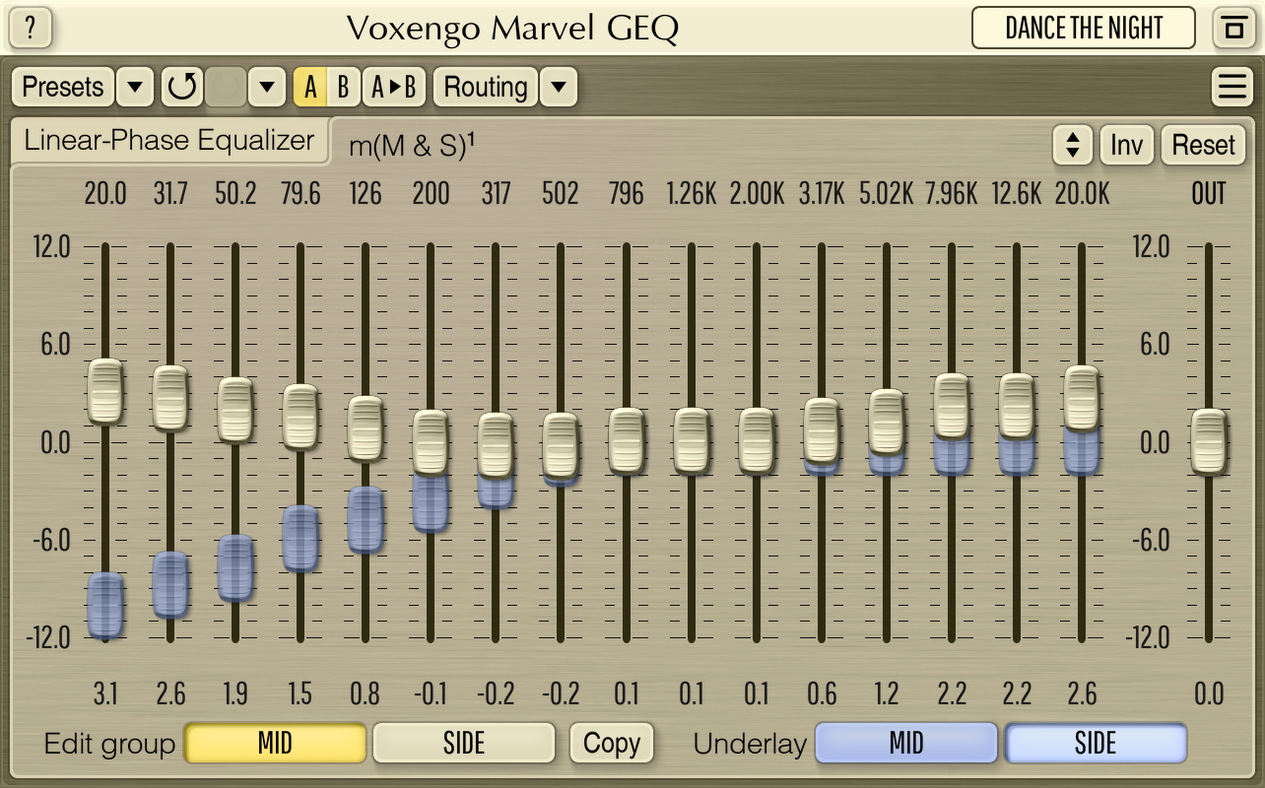This screenshot has width=1265, height=788.
Task: Click the 5.02K band fader handle
Action: (x=887, y=421)
